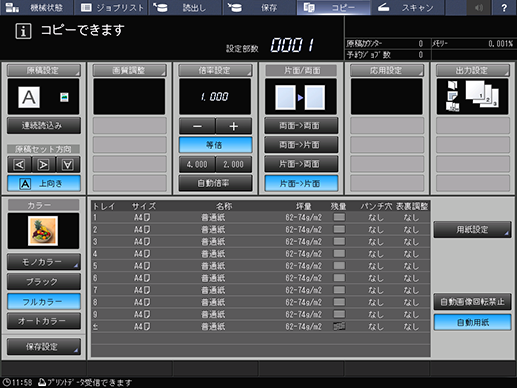
Task: Click the 機械状態 machine status icon
Action: click(x=12, y=8)
